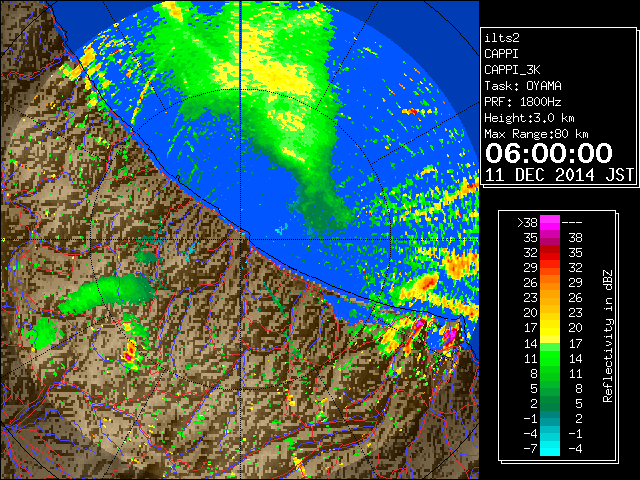Click the large 06:00:00 timestamp
Screen dimensions: 640x480
click(x=549, y=153)
